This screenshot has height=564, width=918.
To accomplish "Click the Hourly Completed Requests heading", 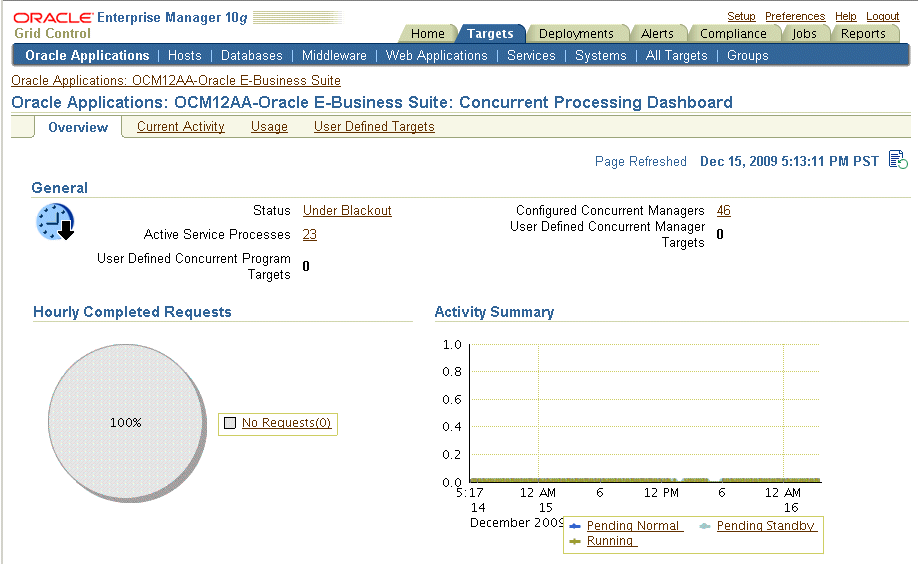I will coord(132,312).
